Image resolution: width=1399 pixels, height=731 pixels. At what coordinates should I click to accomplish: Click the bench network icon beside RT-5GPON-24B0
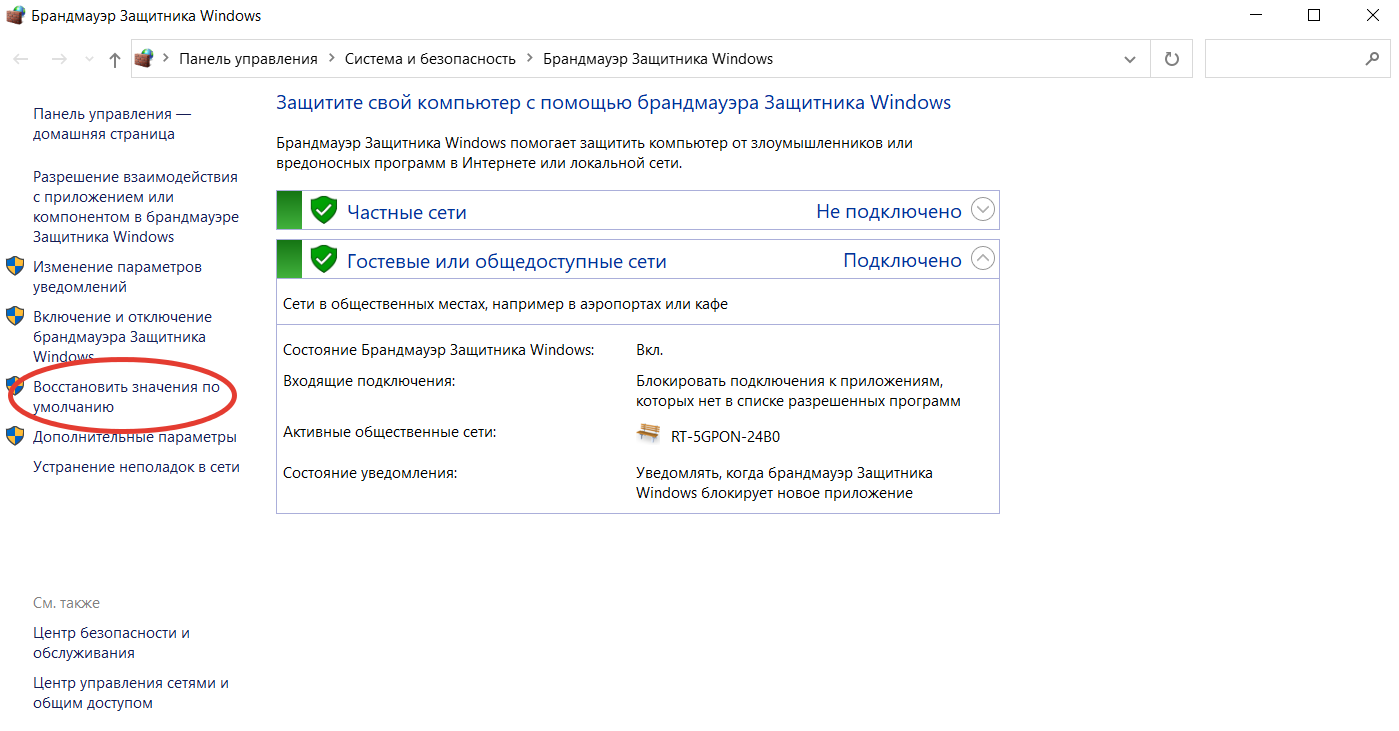tap(649, 434)
